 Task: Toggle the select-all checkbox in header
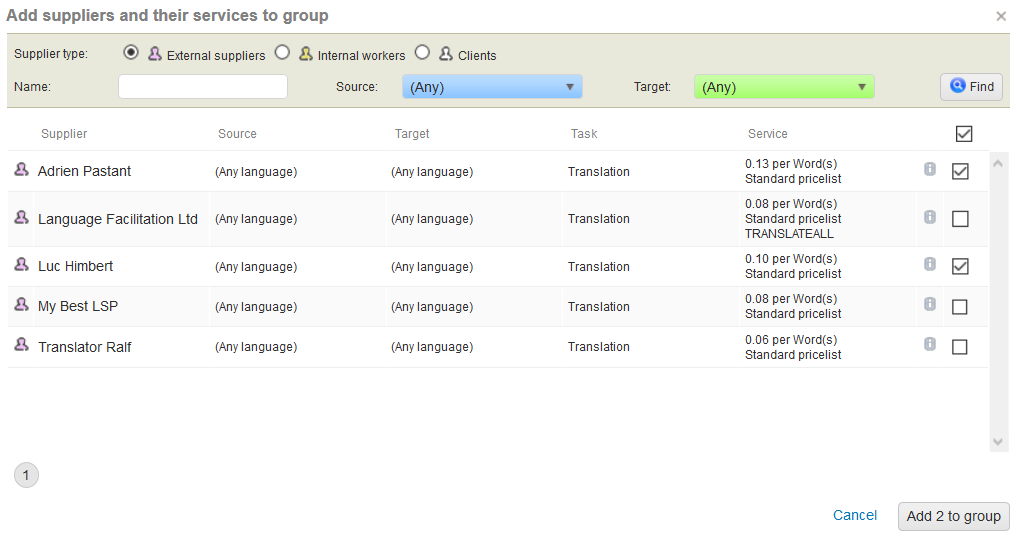pos(964,134)
